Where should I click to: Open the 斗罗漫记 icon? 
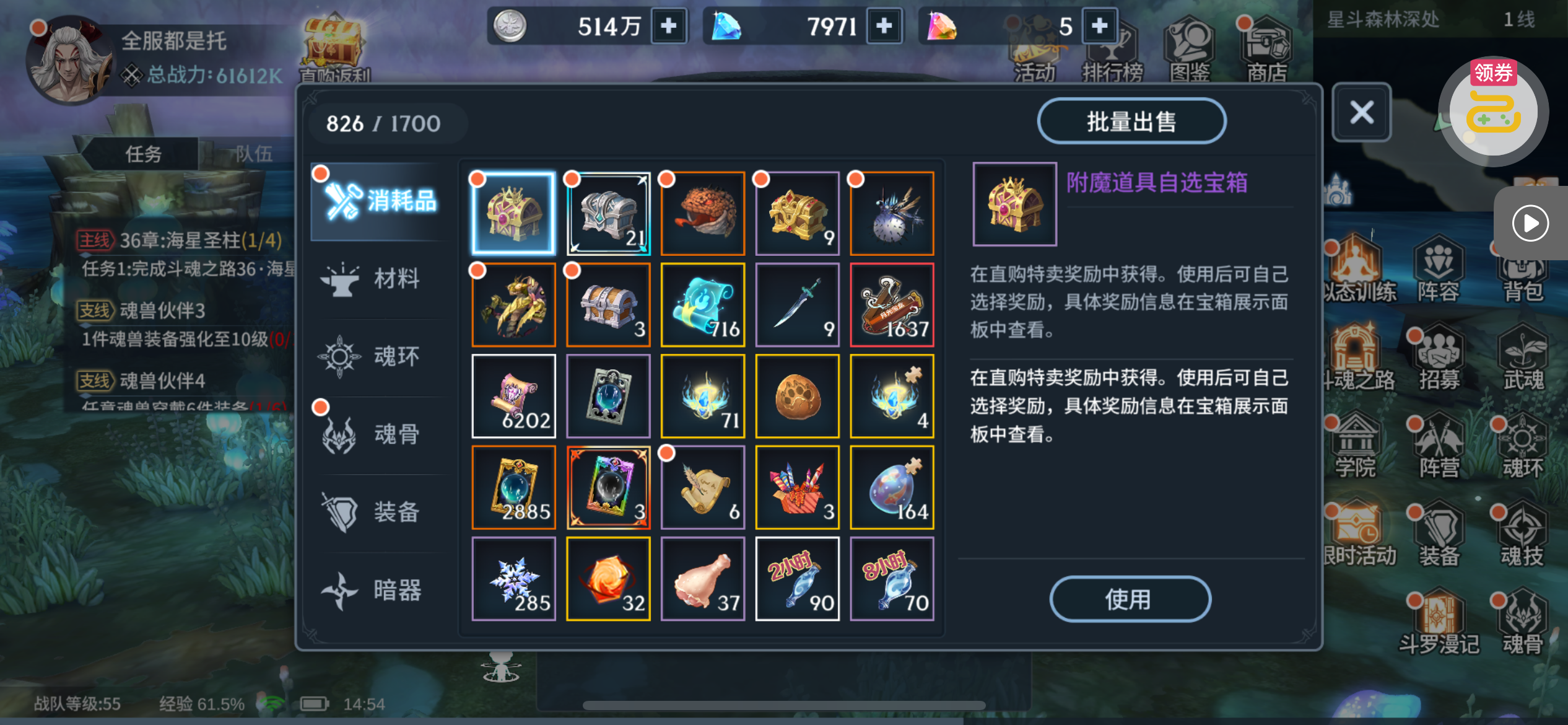point(1439,623)
